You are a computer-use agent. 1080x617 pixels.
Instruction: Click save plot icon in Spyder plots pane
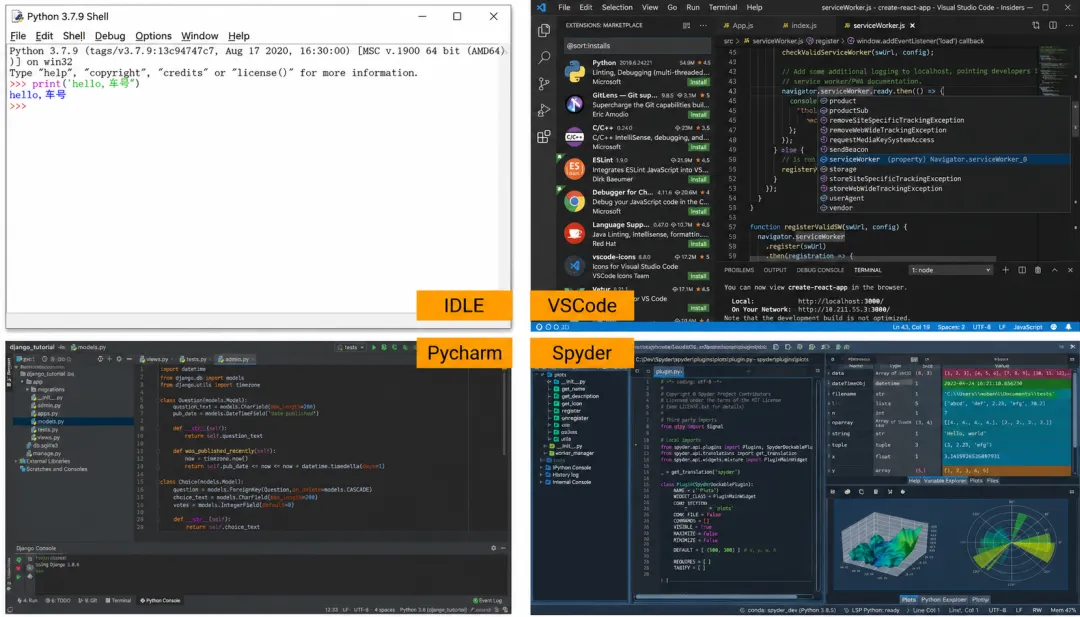click(x=833, y=492)
